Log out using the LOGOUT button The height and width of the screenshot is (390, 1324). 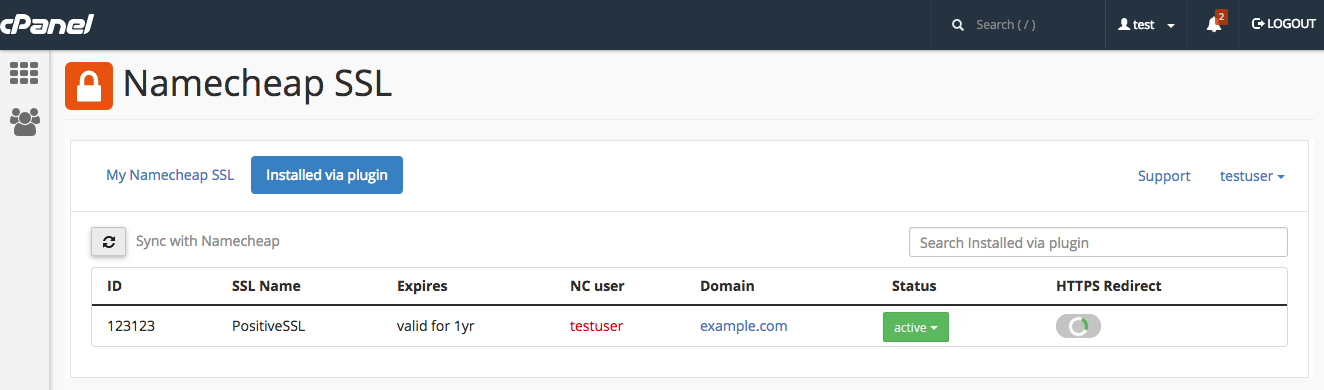1284,24
